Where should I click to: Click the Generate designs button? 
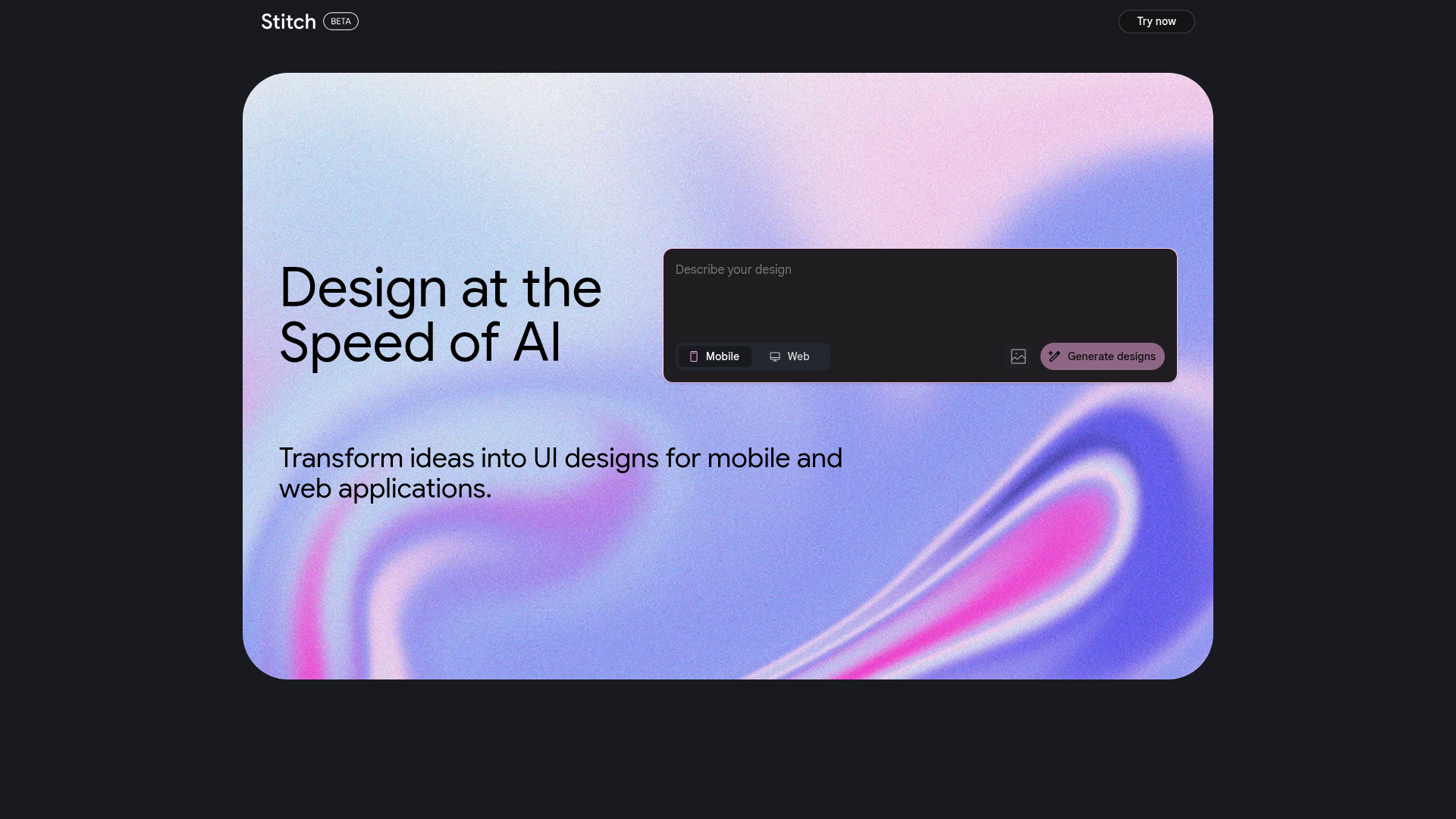[x=1102, y=356]
